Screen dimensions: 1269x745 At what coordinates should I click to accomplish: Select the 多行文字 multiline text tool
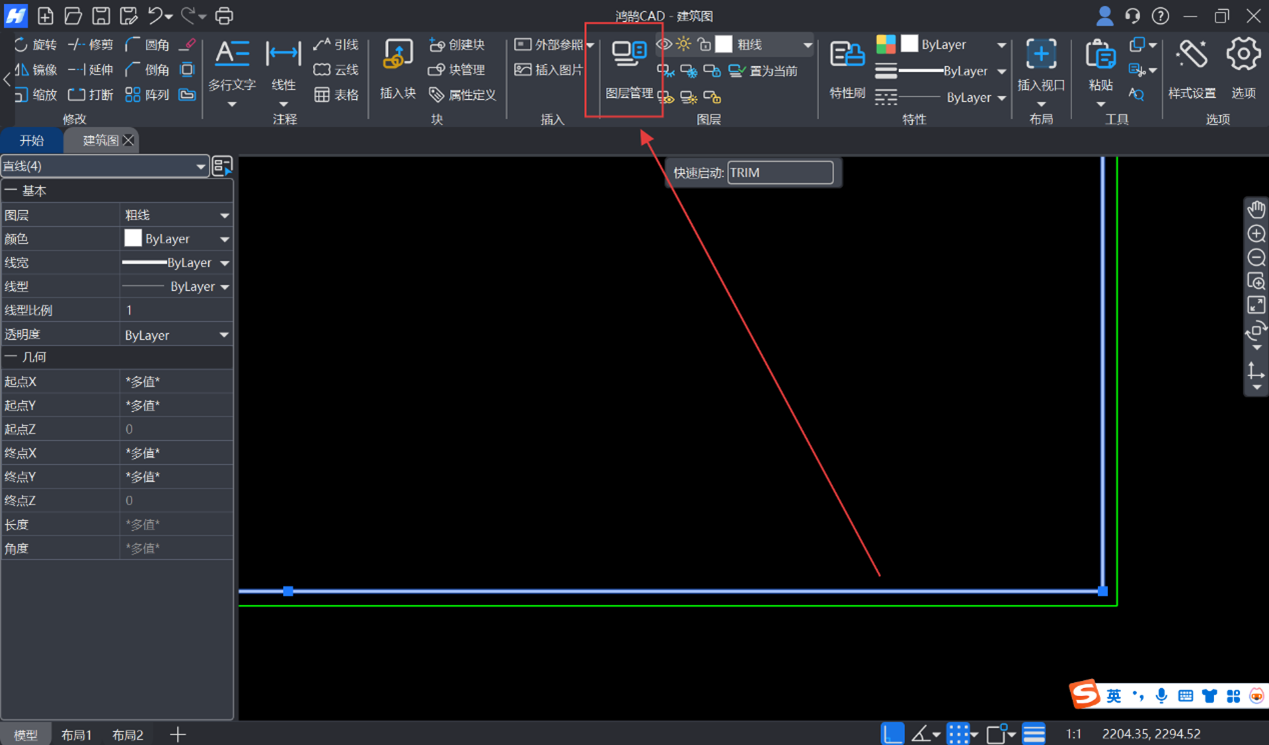pos(232,66)
